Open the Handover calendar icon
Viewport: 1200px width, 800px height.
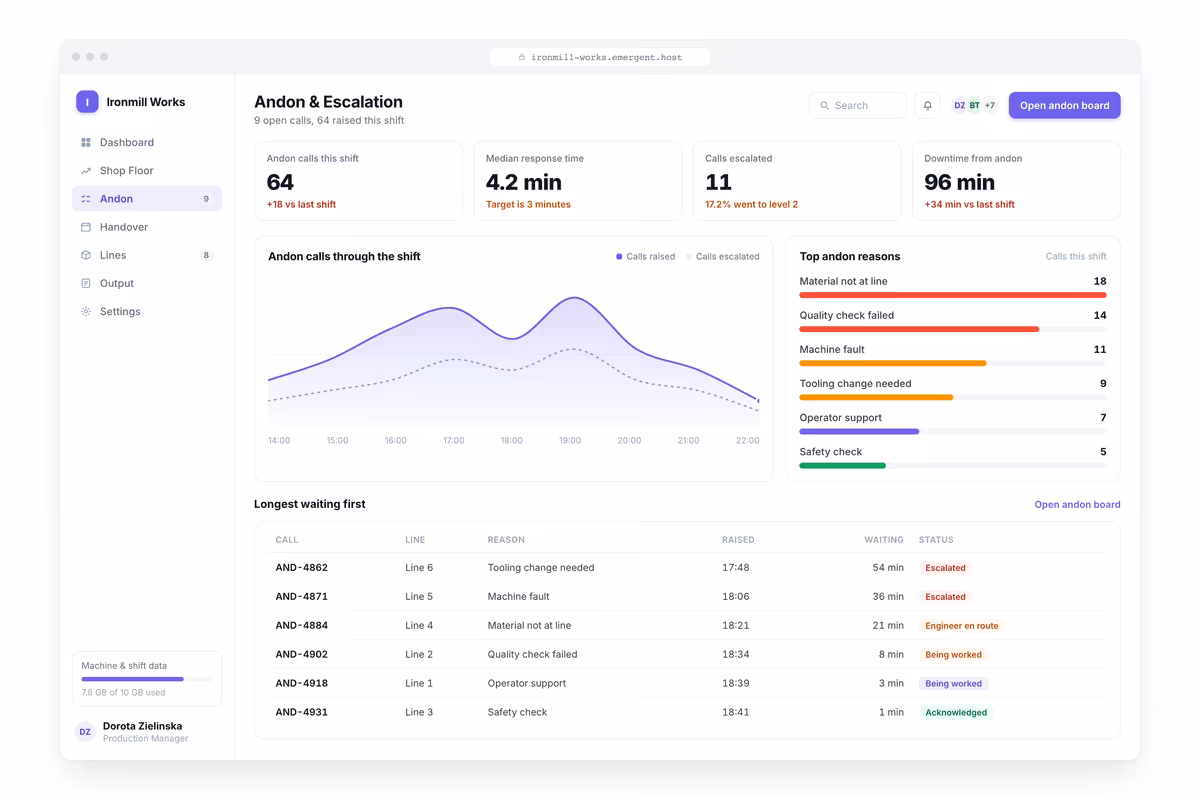click(x=86, y=227)
